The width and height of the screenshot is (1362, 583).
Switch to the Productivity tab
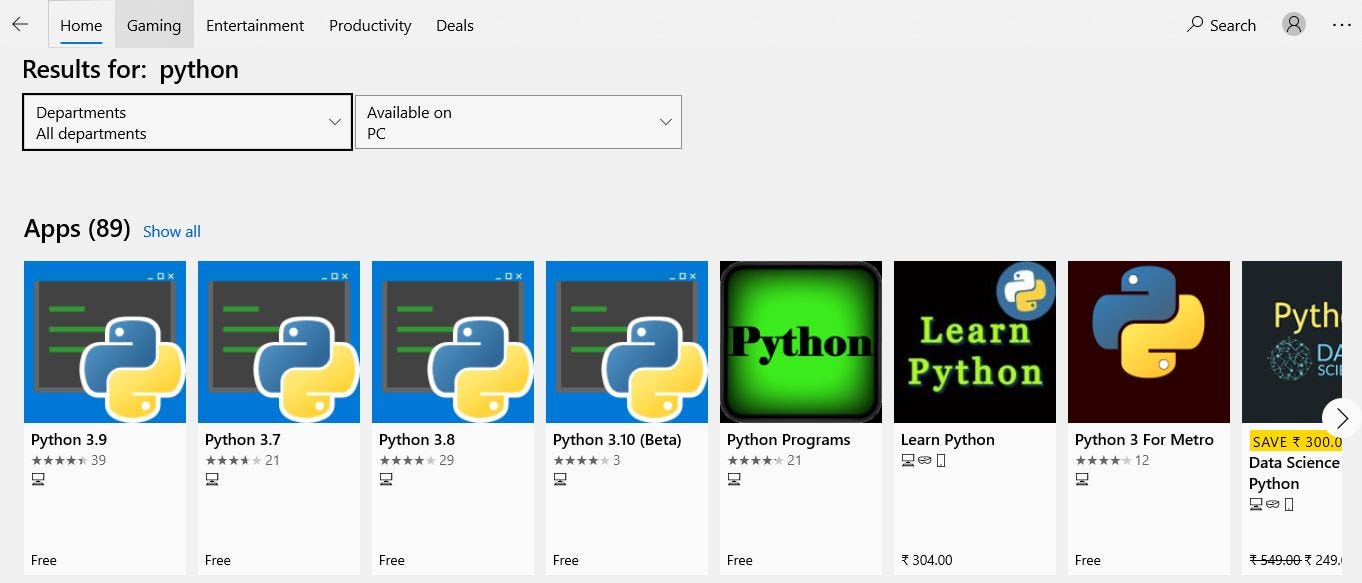pyautogui.click(x=369, y=25)
